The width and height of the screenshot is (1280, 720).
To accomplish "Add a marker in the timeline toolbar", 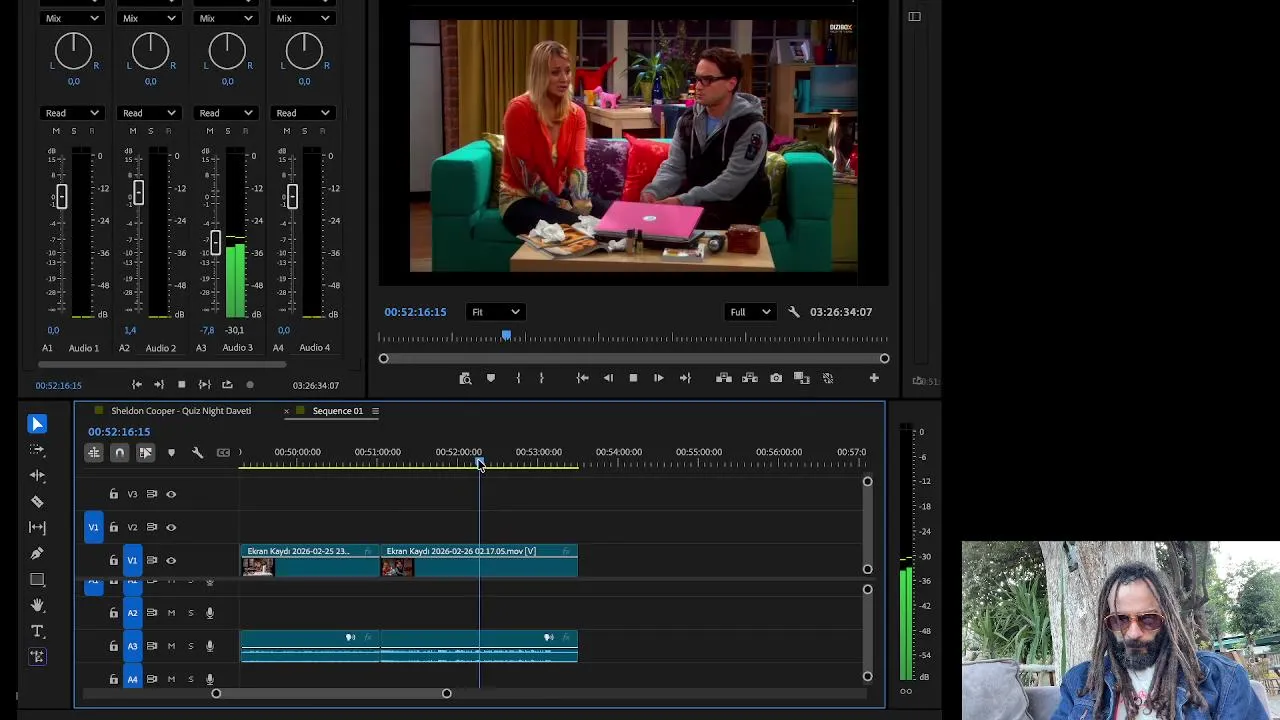I will point(171,453).
